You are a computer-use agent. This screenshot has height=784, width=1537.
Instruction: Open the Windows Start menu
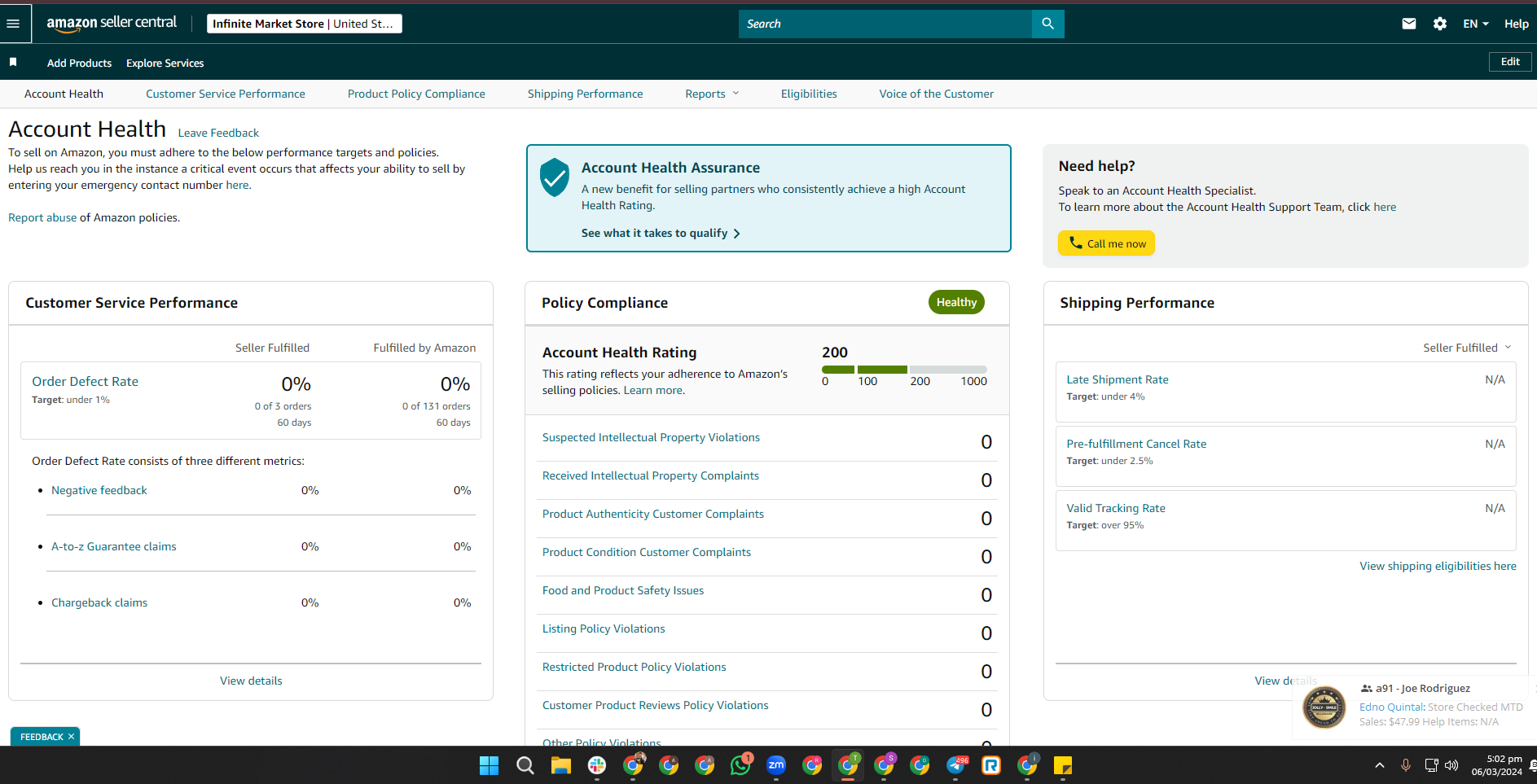pyautogui.click(x=489, y=765)
